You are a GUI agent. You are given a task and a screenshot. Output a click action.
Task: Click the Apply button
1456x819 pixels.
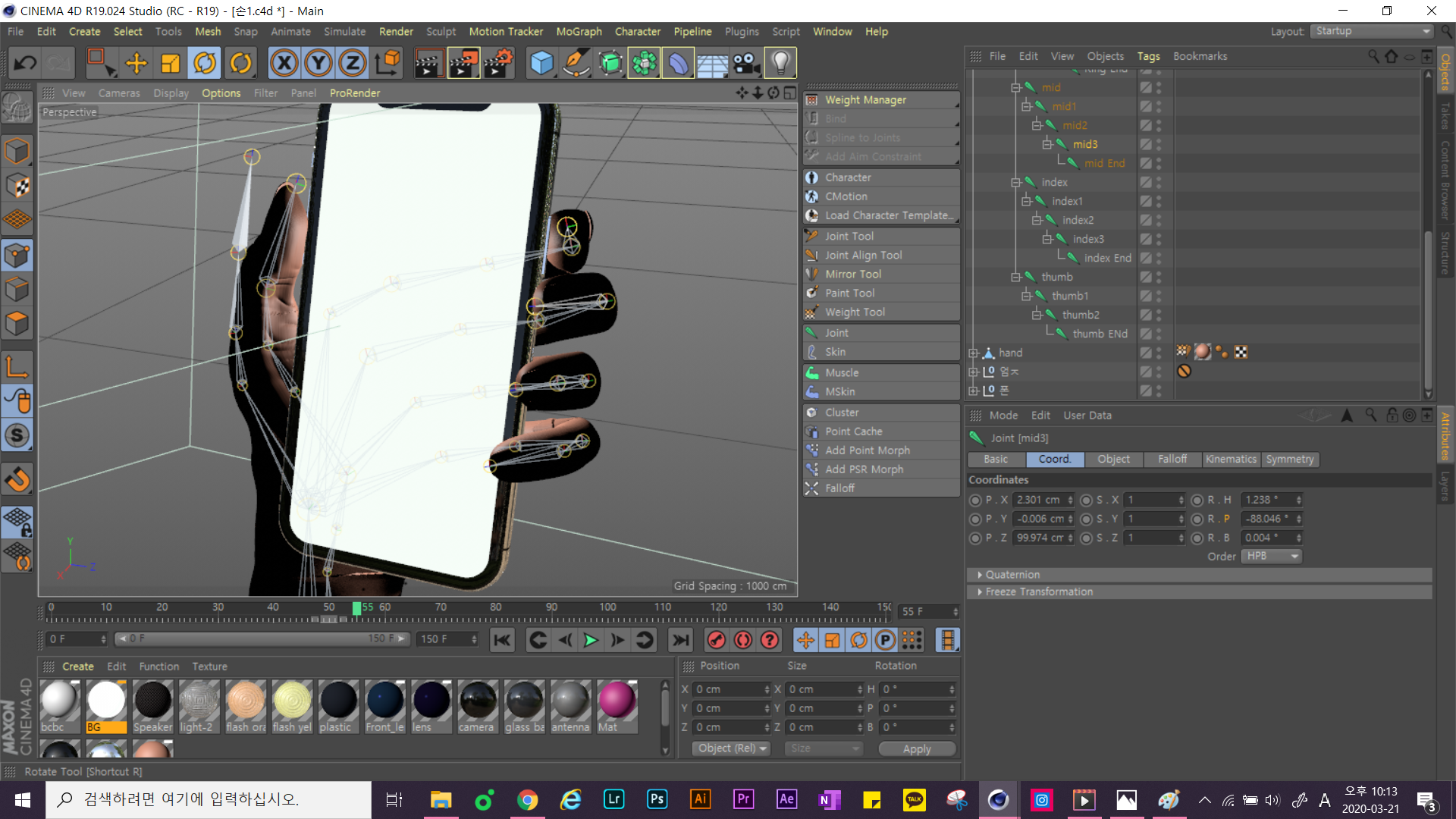click(x=916, y=748)
